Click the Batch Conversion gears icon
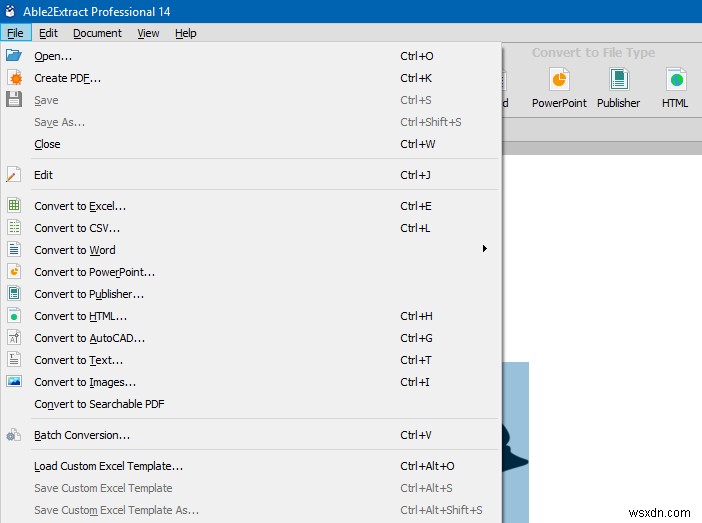 click(13, 434)
